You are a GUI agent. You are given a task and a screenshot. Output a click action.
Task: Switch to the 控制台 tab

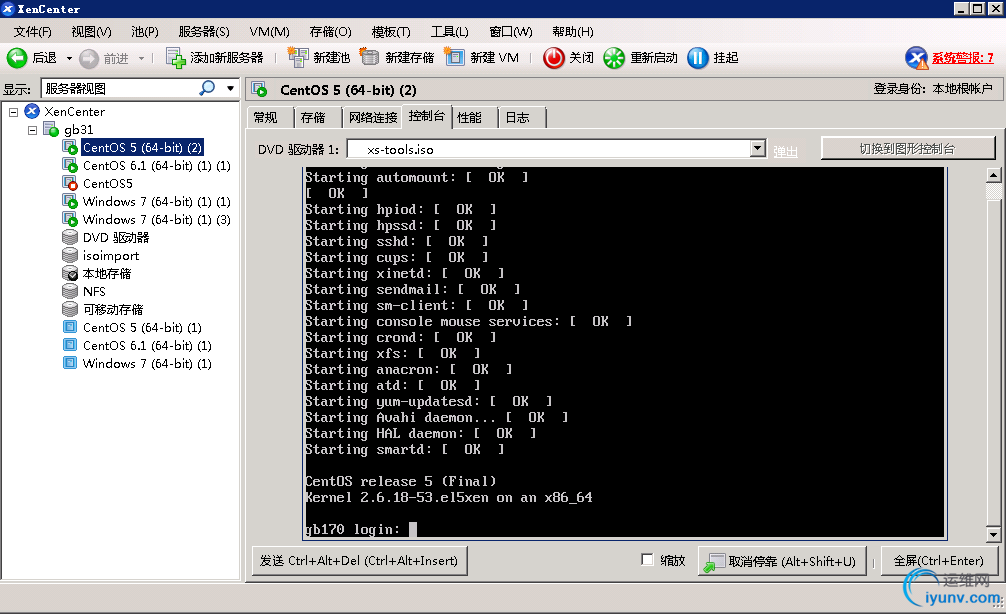click(x=427, y=116)
